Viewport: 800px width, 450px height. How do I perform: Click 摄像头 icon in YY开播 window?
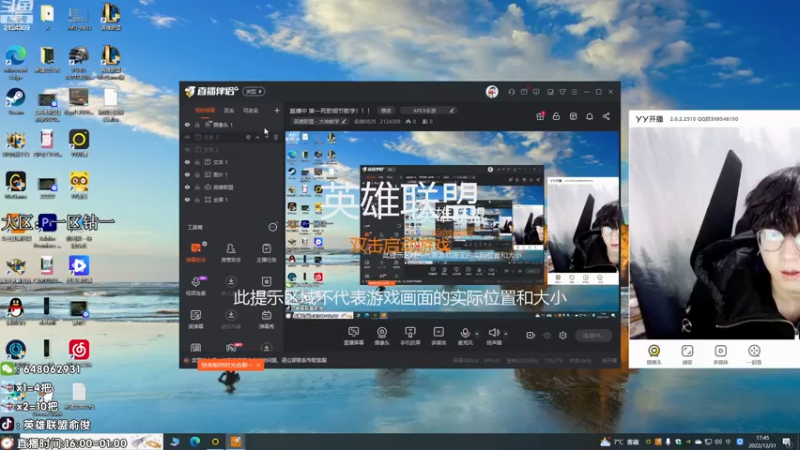[654, 354]
